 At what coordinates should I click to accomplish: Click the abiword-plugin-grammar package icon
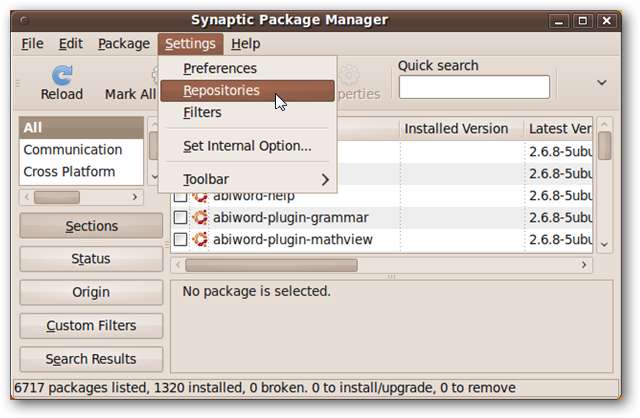click(x=200, y=217)
